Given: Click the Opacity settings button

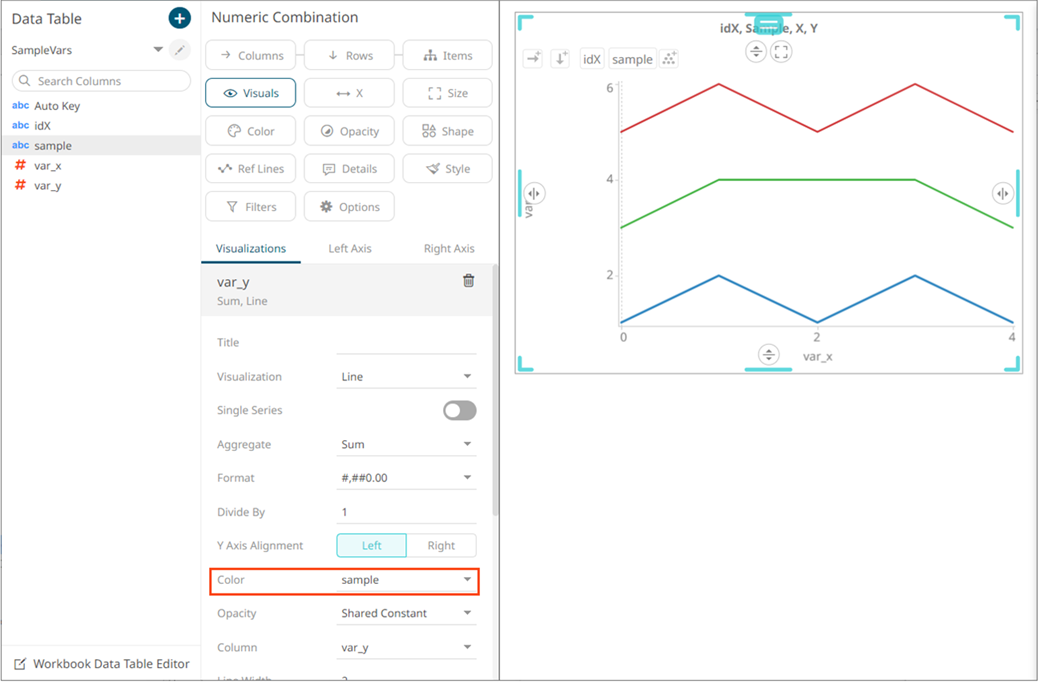Looking at the screenshot, I should click(x=349, y=131).
